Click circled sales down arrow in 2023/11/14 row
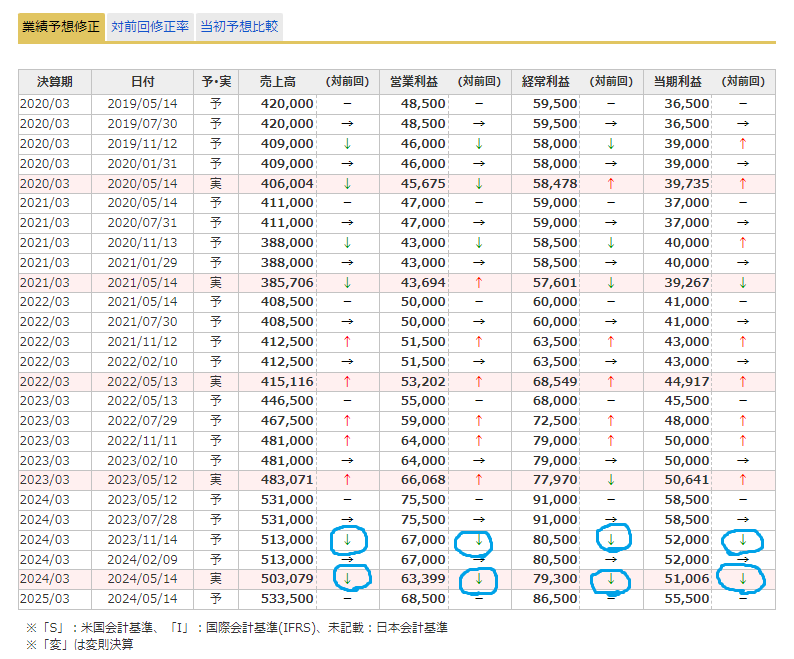The height and width of the screenshot is (659, 794). click(x=347, y=540)
